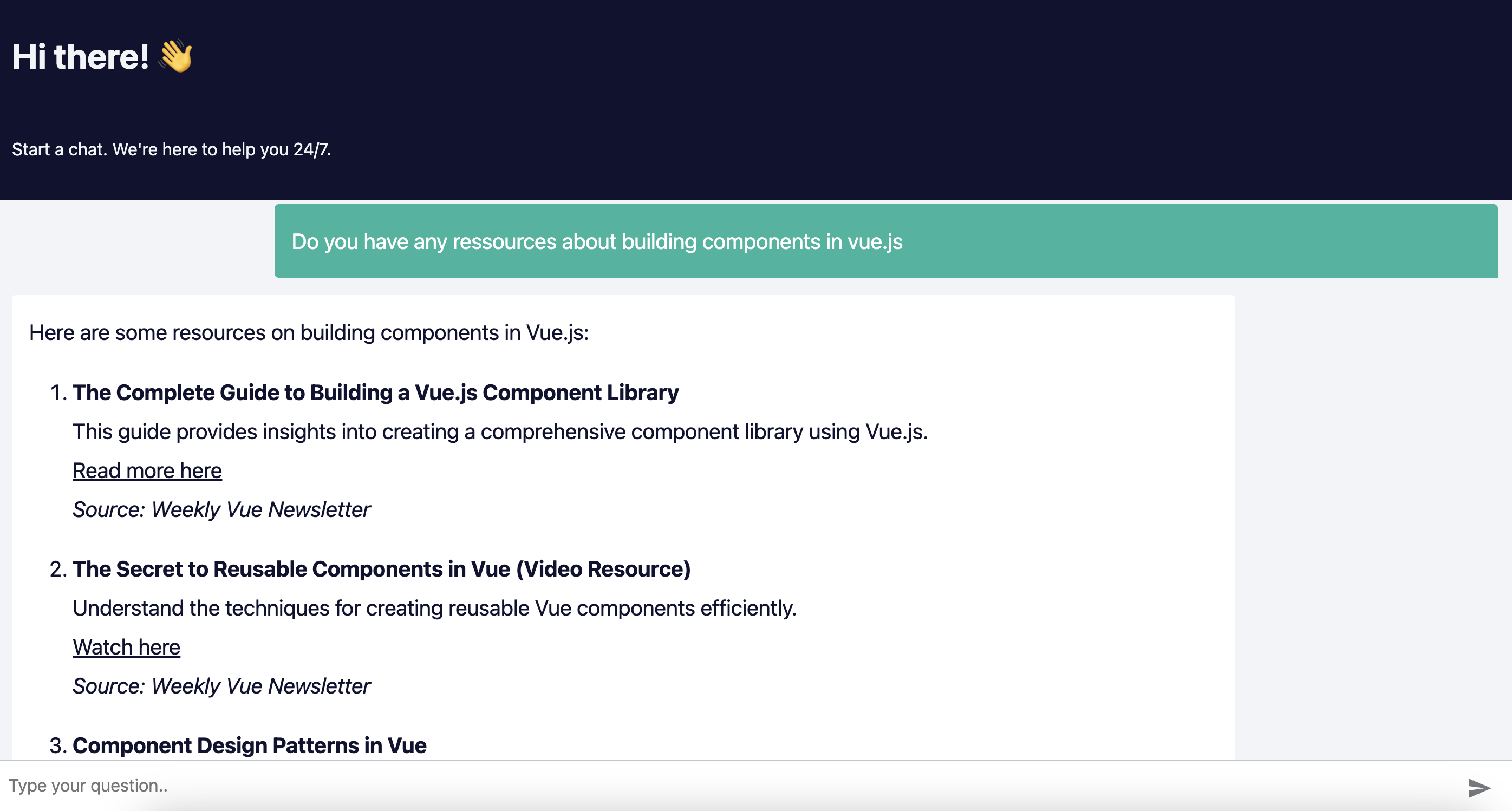Viewport: 1512px width, 811px height.
Task: Click the 'Start a chat' subtitle text
Action: point(171,149)
